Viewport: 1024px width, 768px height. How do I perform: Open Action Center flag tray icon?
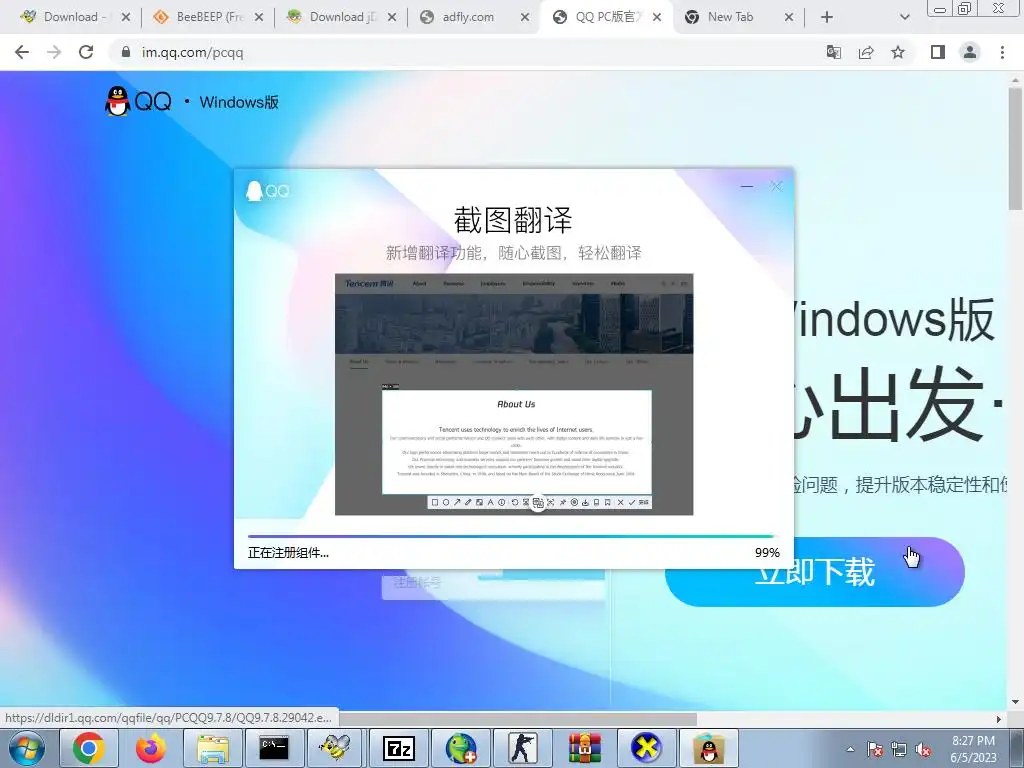click(875, 749)
